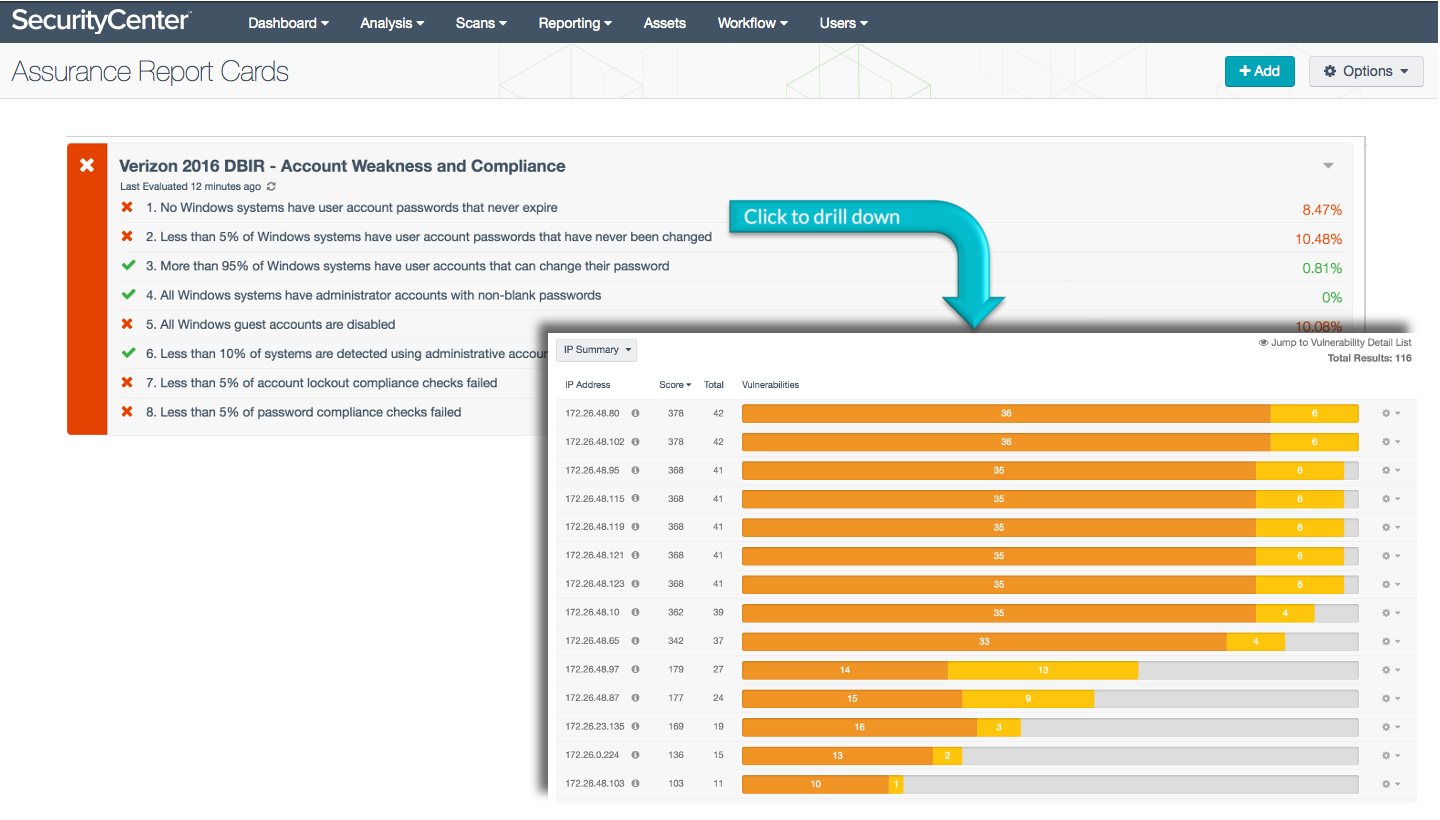Open gear menu for row 172.26.48.80
The image size is (1440, 820).
tap(1390, 413)
